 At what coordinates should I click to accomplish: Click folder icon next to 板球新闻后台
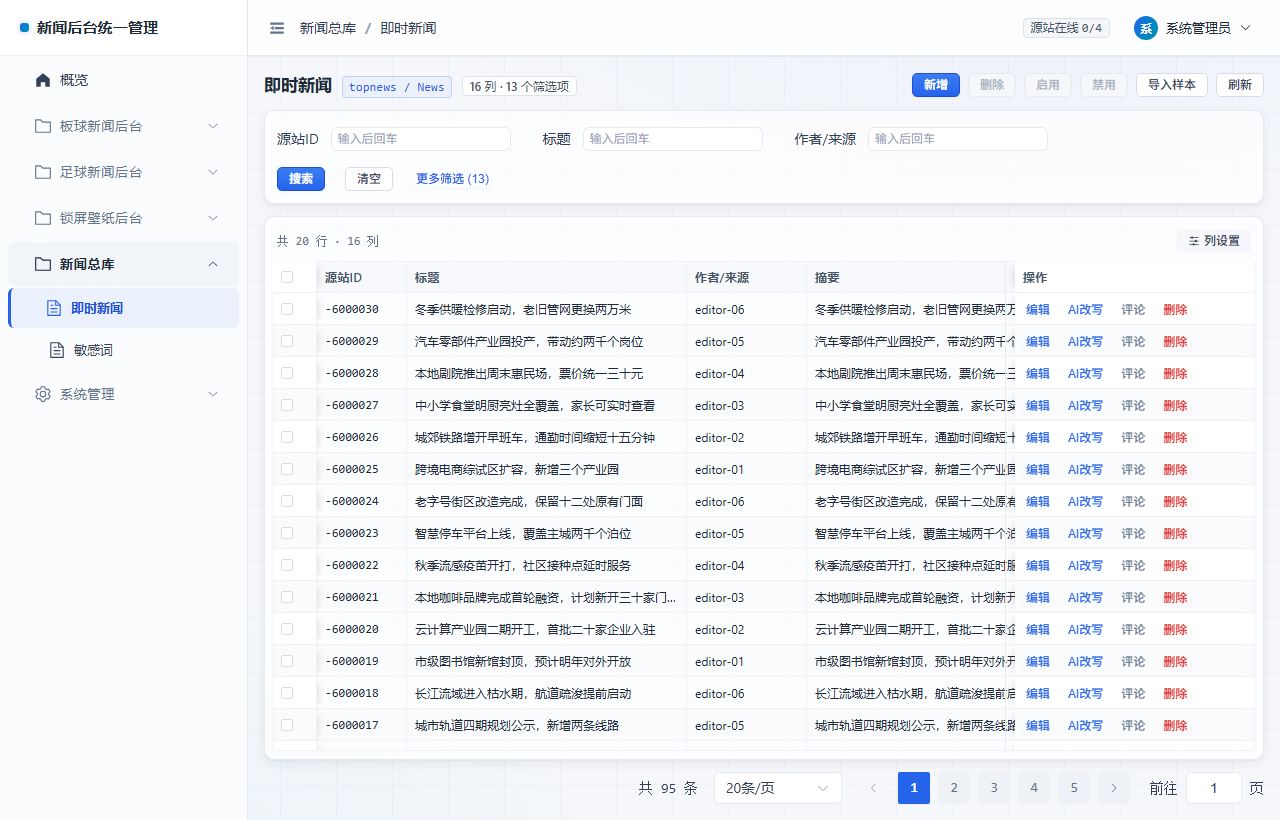(42, 126)
